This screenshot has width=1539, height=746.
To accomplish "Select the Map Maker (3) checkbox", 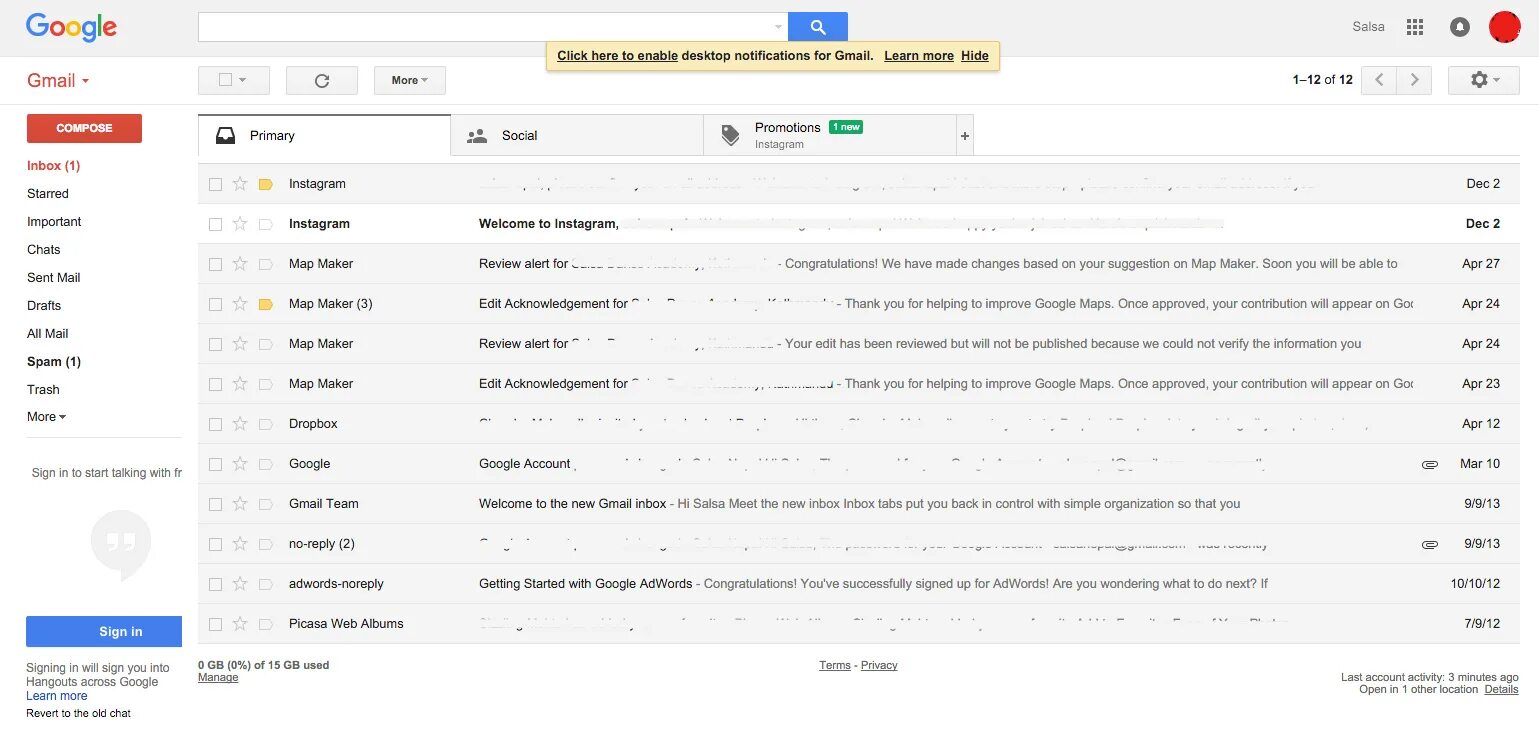I will click(x=215, y=304).
